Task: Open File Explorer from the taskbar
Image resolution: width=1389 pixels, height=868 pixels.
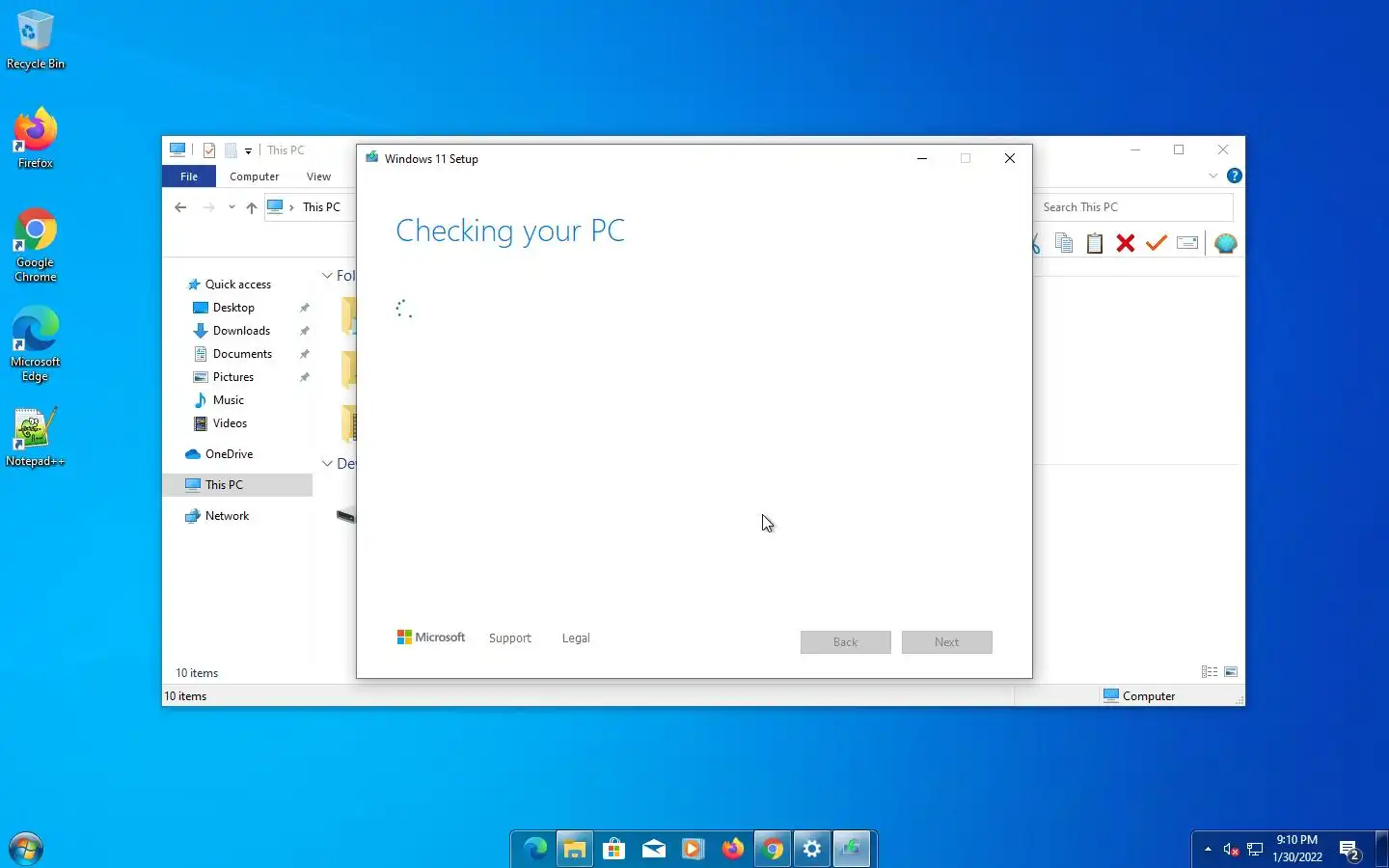Action: point(575,849)
